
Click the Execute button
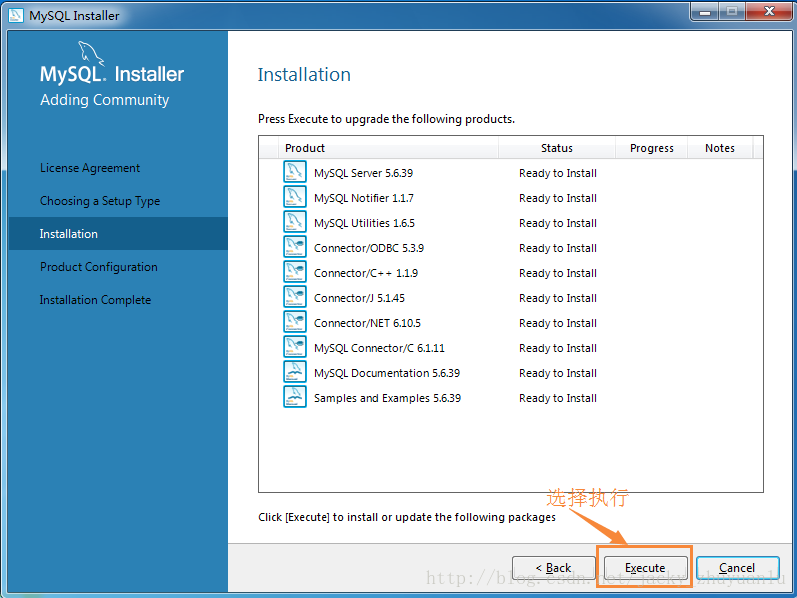[645, 567]
